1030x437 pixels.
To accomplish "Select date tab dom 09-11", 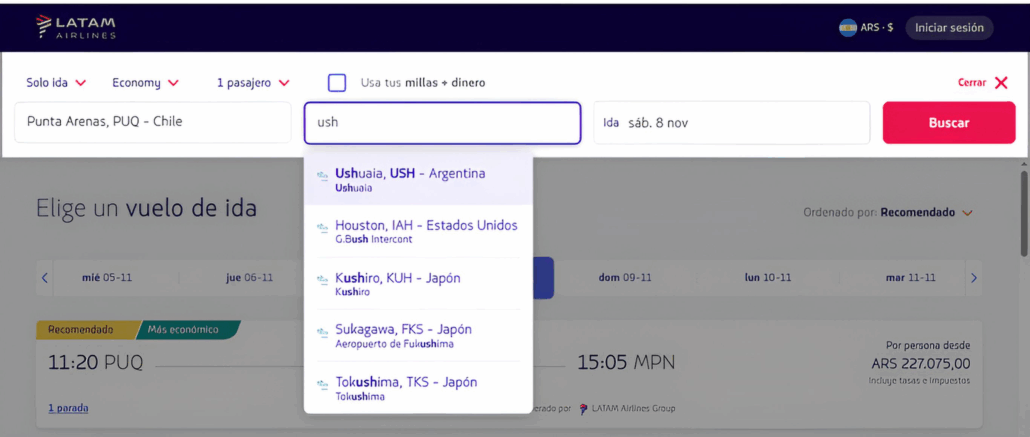I will pyautogui.click(x=625, y=278).
